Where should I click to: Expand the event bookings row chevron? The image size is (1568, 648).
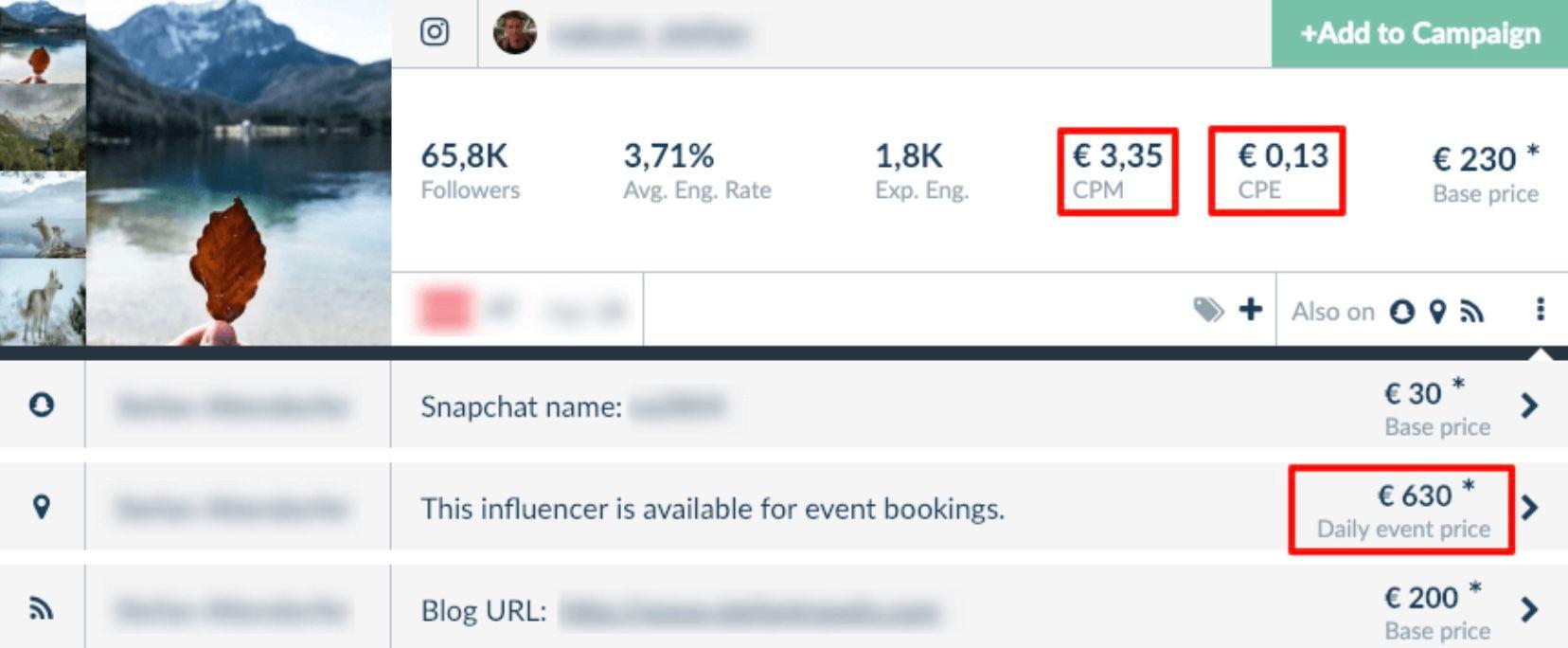point(1529,508)
